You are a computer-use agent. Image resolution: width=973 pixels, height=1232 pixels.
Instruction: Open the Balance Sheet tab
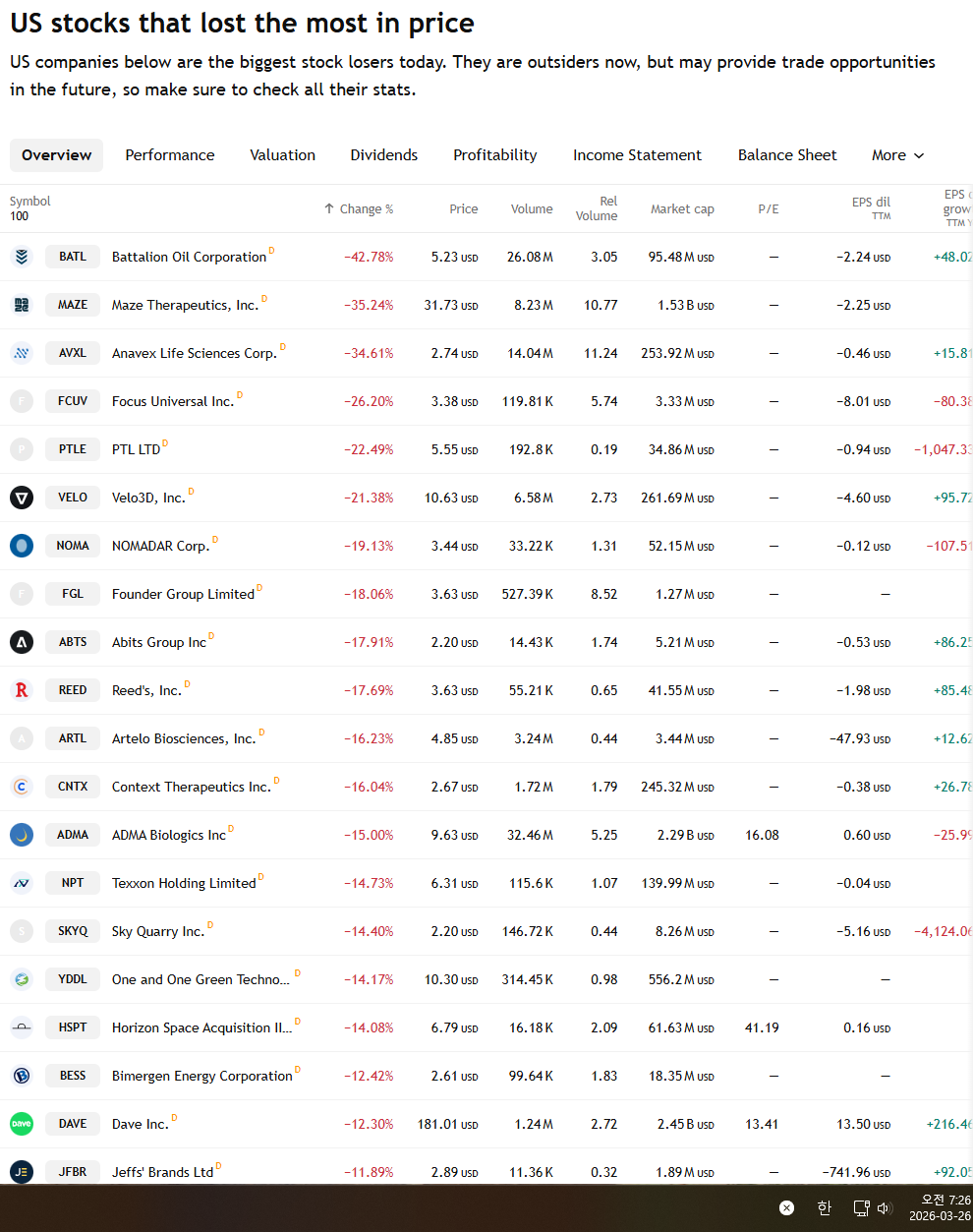pos(787,155)
